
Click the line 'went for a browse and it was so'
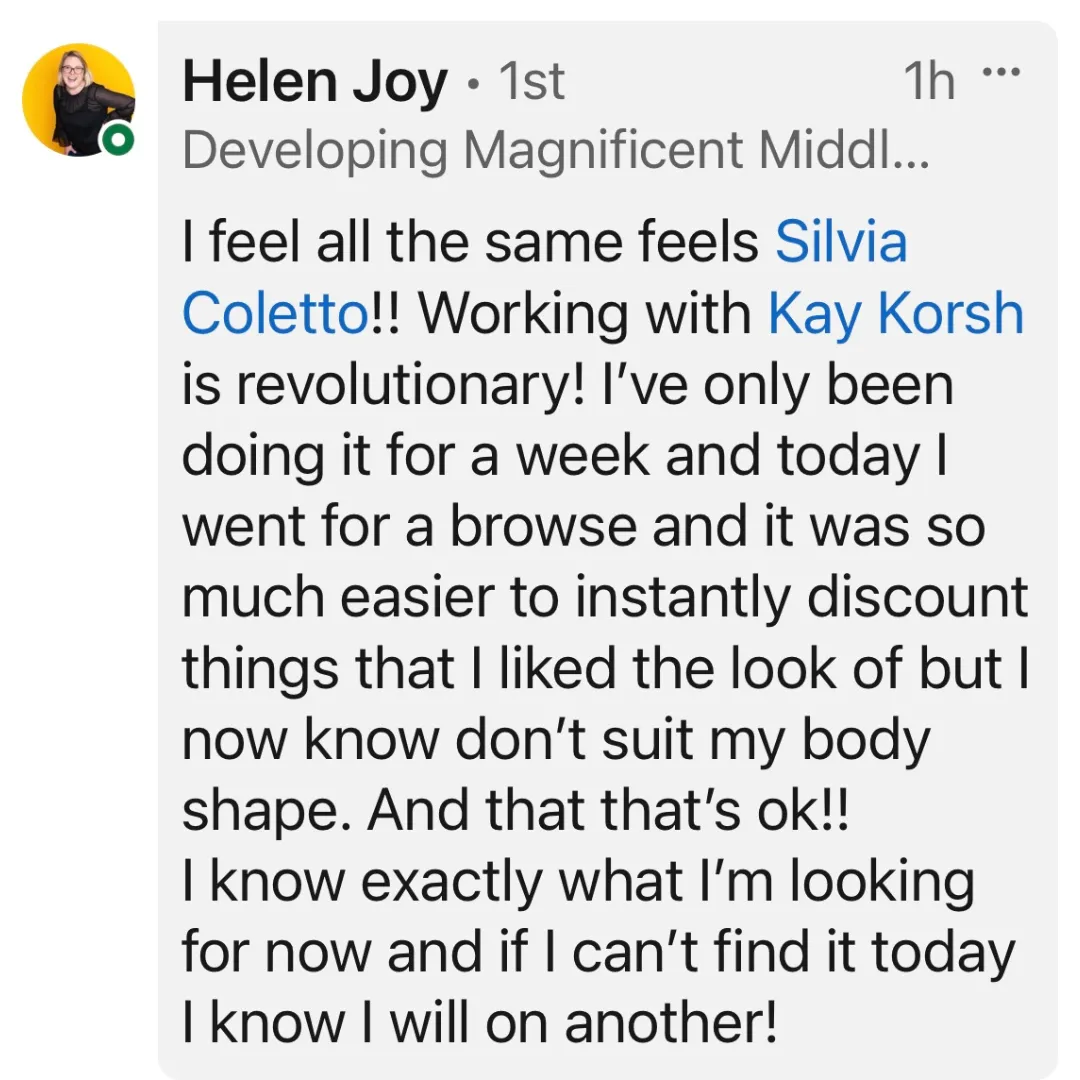pos(583,528)
